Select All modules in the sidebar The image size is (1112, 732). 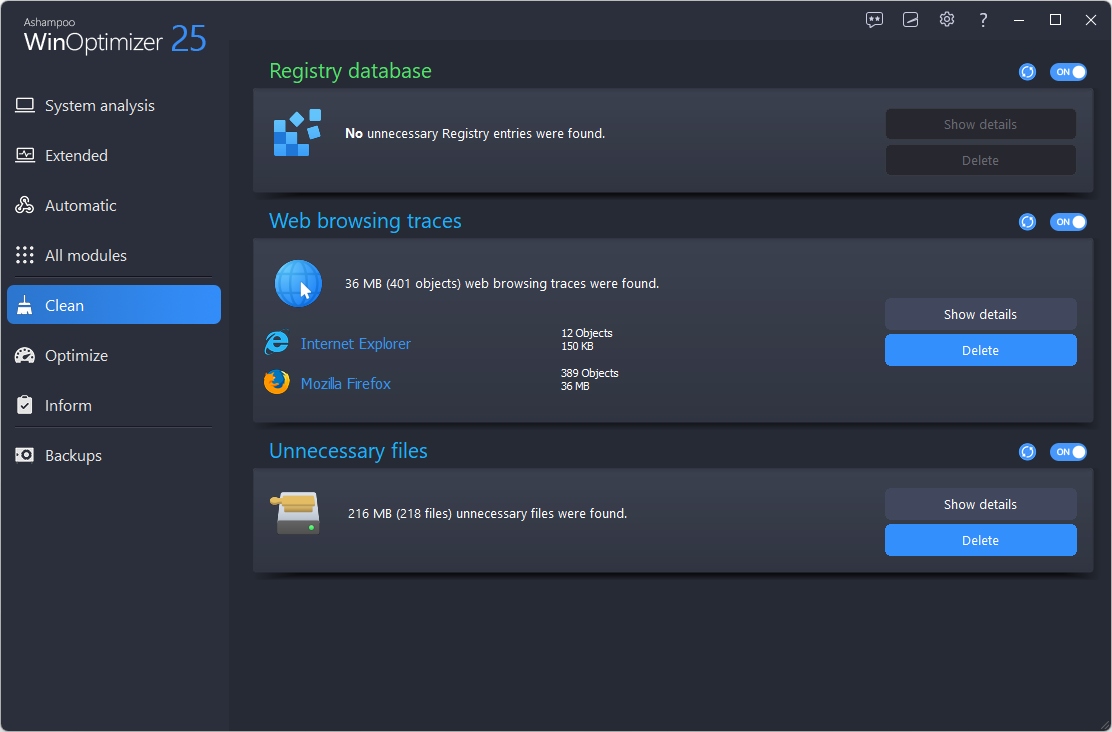tap(85, 256)
